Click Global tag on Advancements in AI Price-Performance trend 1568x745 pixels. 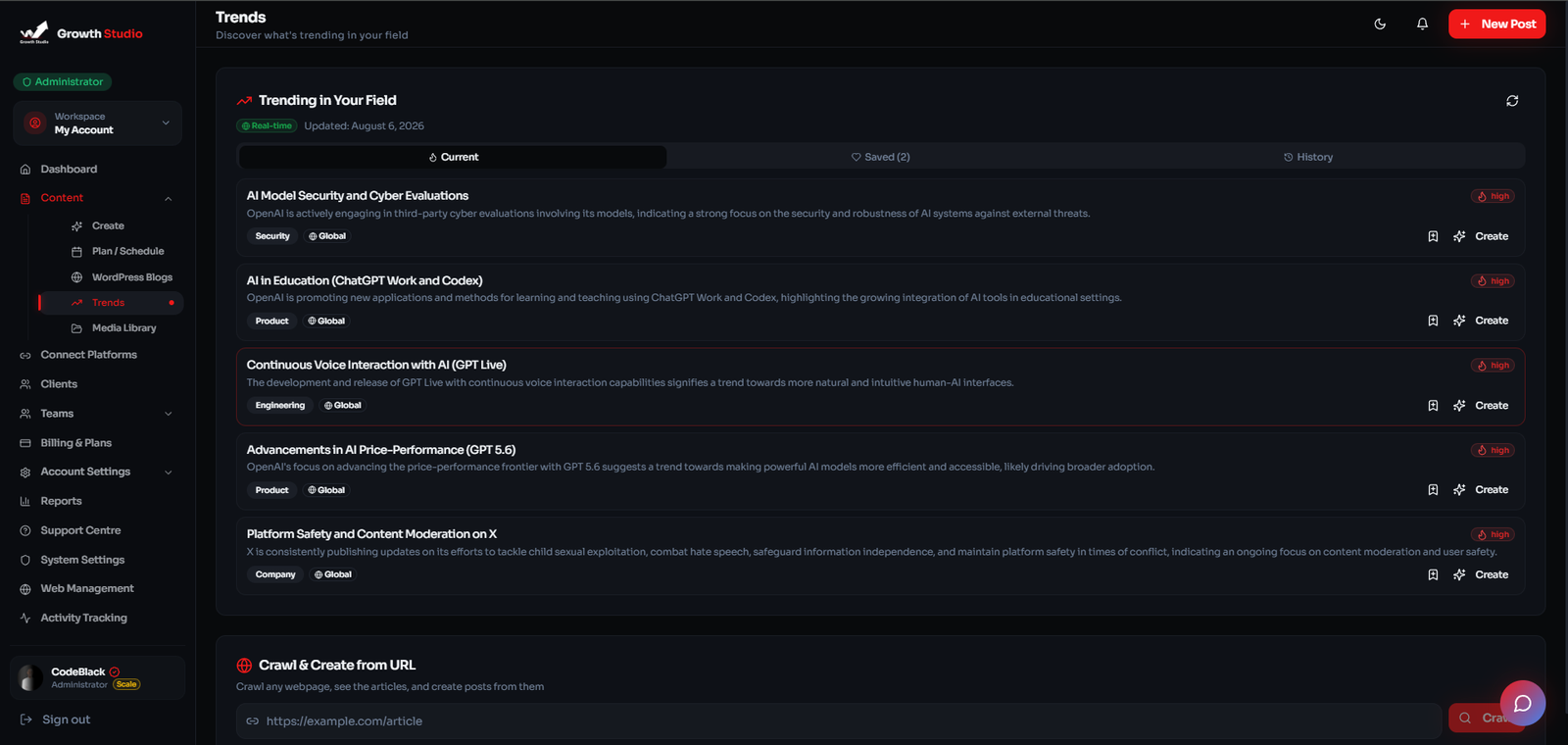coord(326,490)
